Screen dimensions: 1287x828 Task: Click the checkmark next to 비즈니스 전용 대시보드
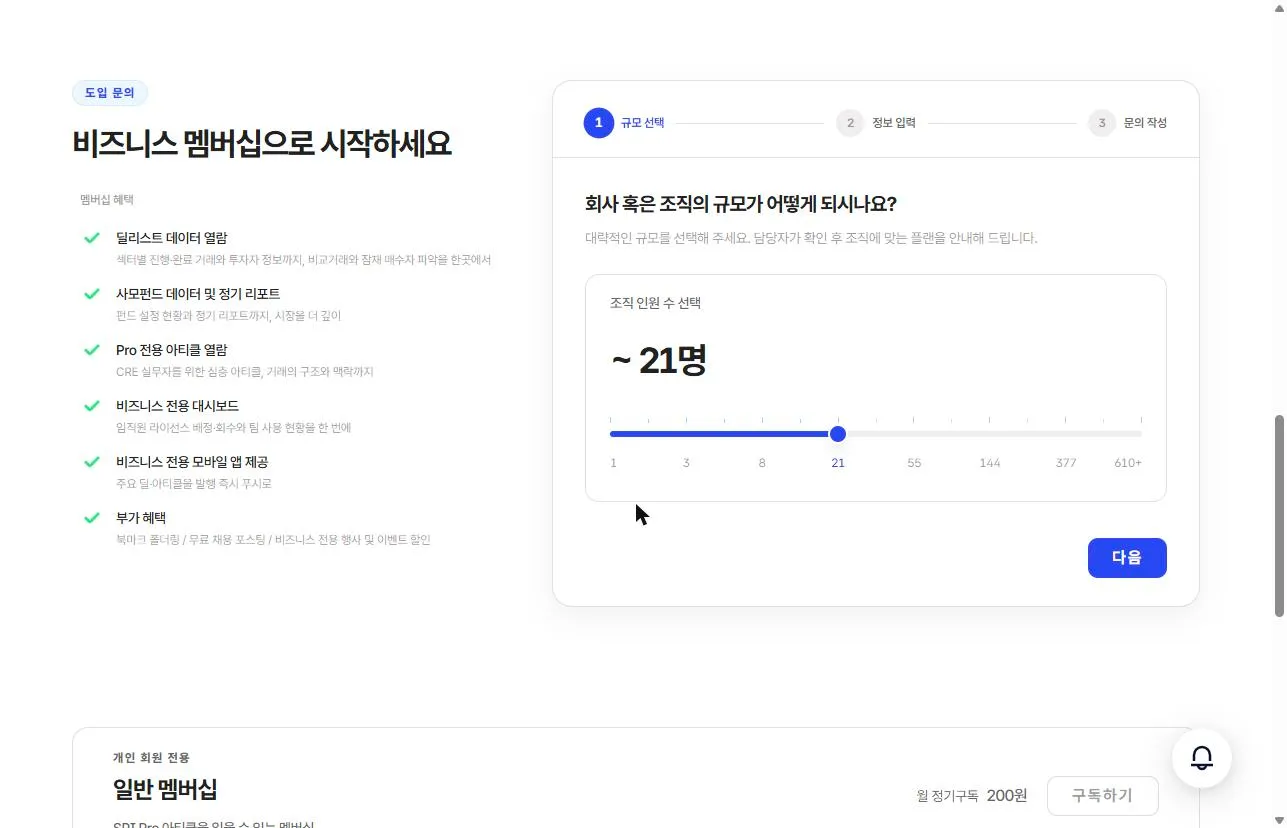[x=92, y=406]
